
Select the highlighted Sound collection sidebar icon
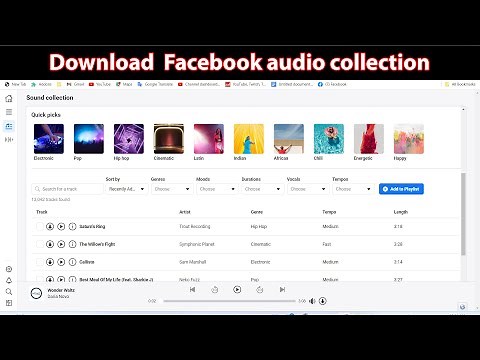pyautogui.click(x=9, y=126)
